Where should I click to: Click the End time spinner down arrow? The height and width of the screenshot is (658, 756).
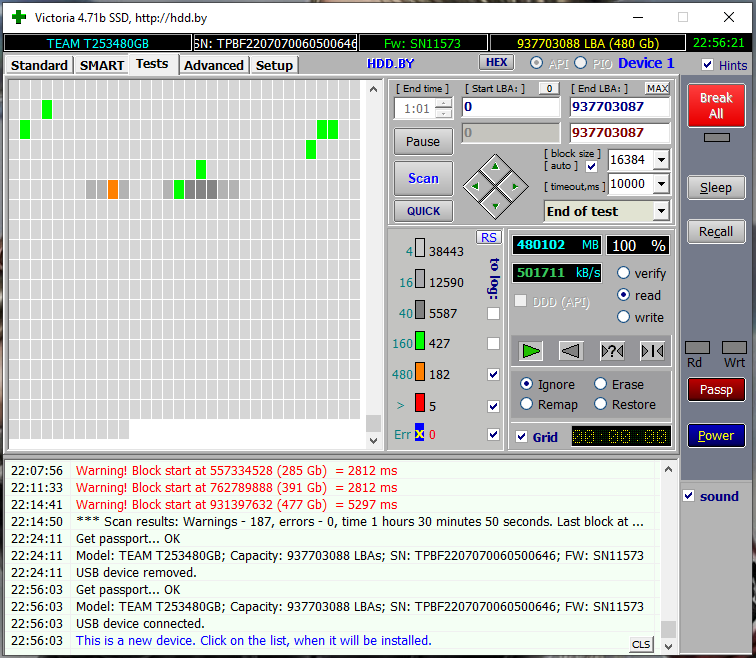pyautogui.click(x=443, y=113)
